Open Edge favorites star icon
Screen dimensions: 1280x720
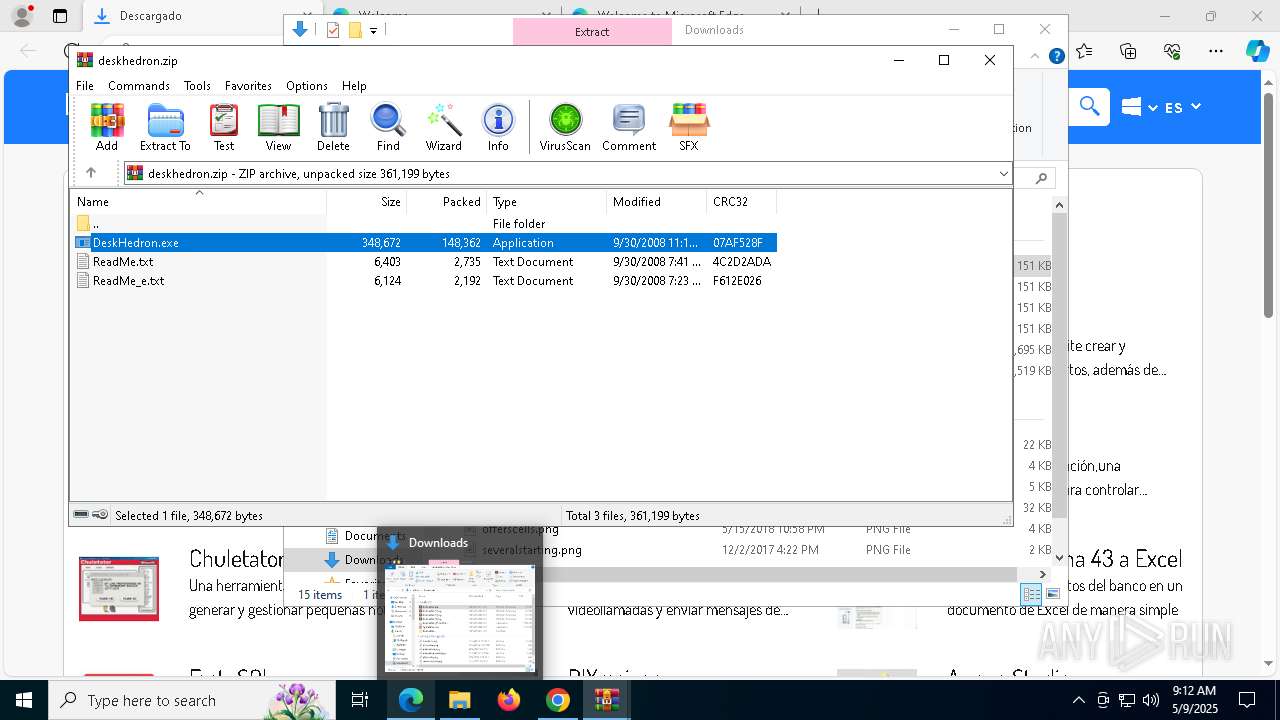[x=1085, y=51]
